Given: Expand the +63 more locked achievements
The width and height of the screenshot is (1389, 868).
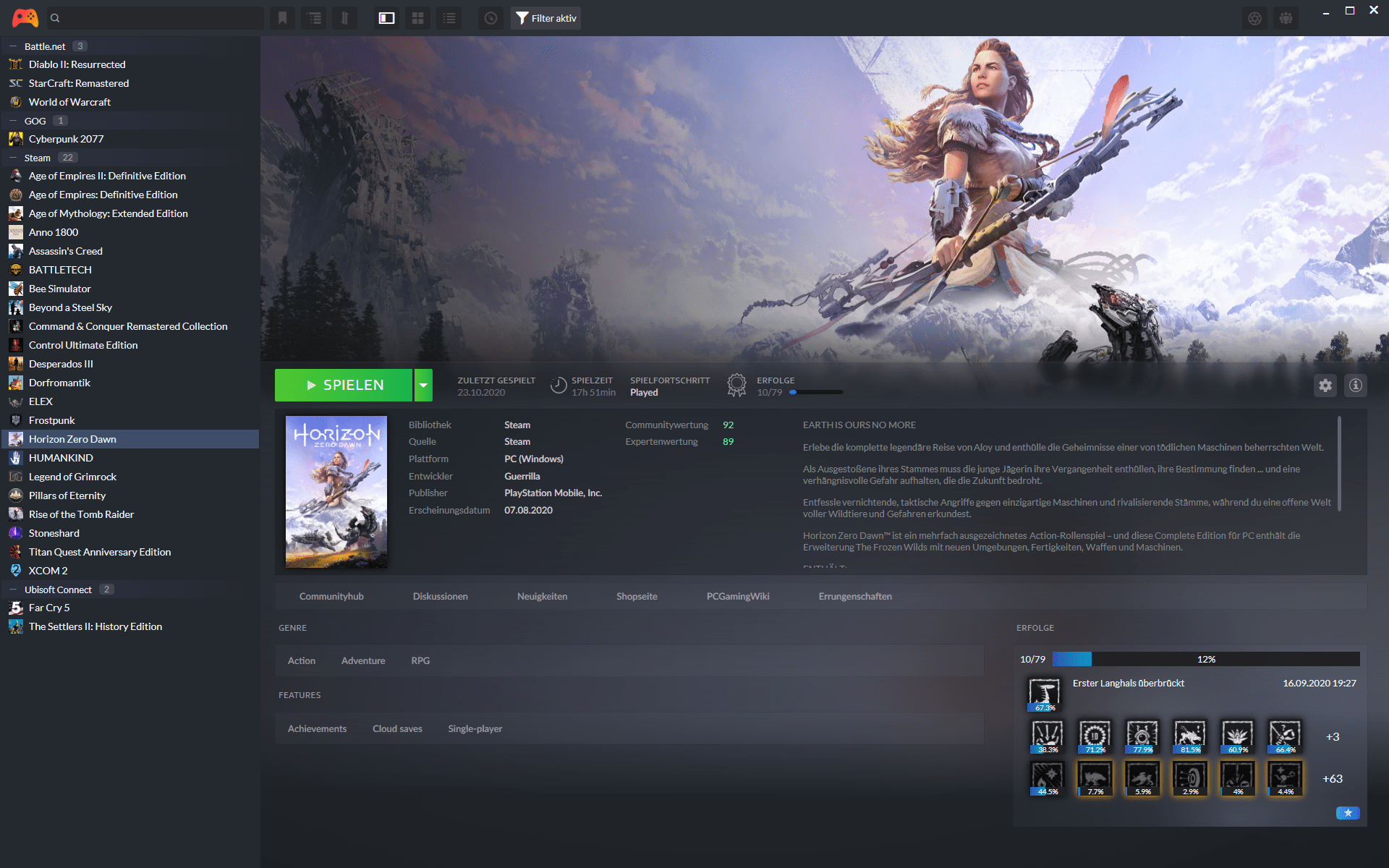Looking at the screenshot, I should (x=1333, y=779).
